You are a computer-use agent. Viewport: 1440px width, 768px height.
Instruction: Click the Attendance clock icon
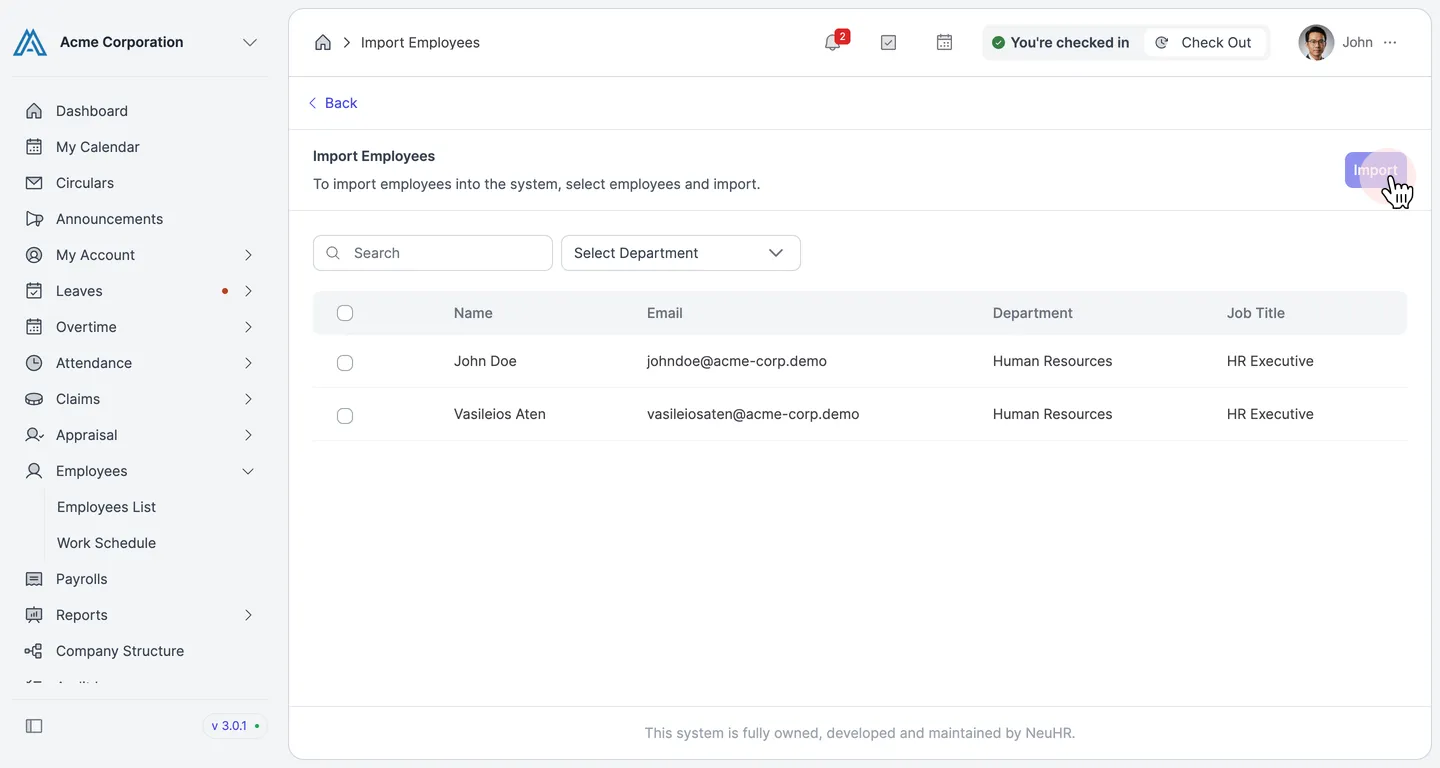(x=34, y=363)
